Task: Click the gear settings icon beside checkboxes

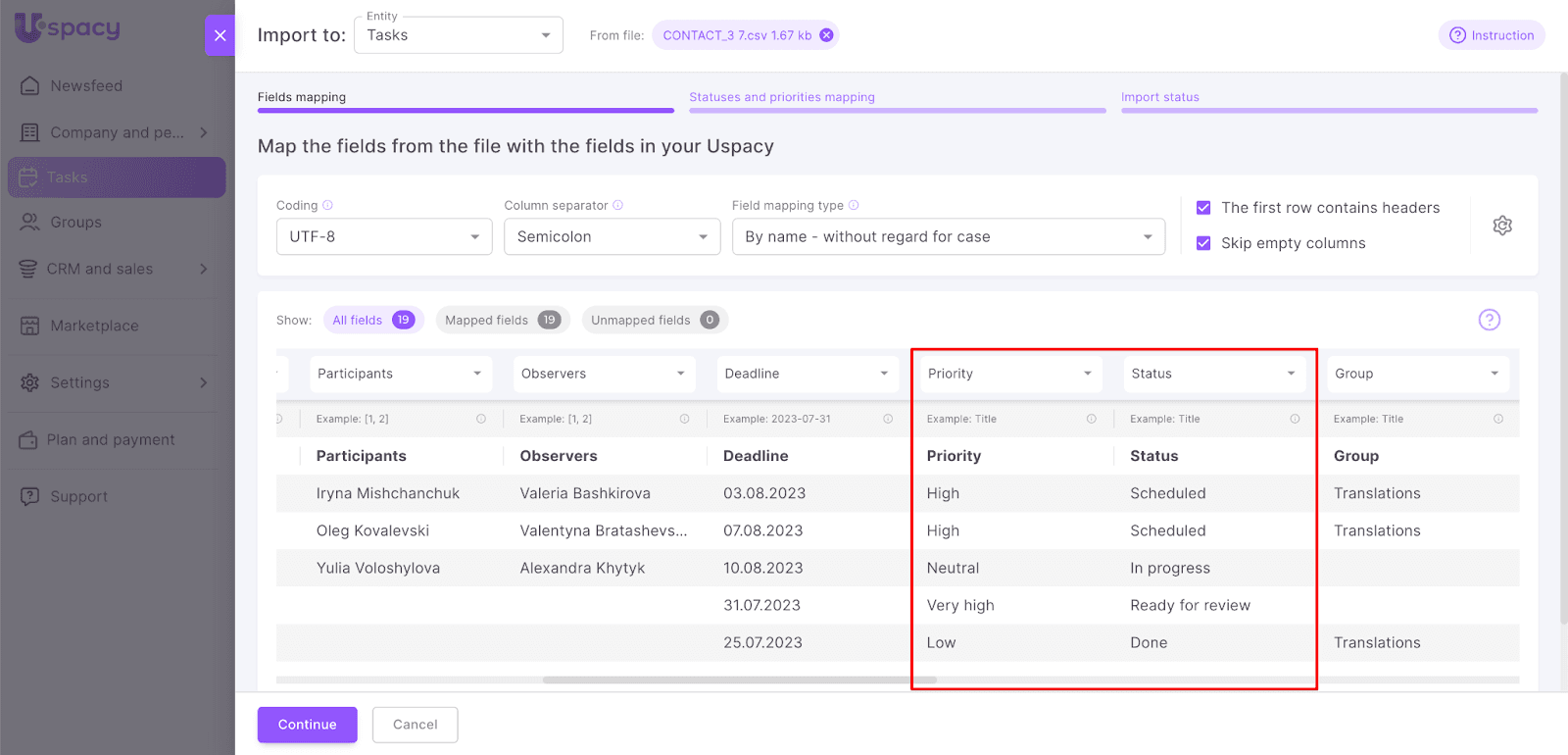Action: click(x=1501, y=226)
